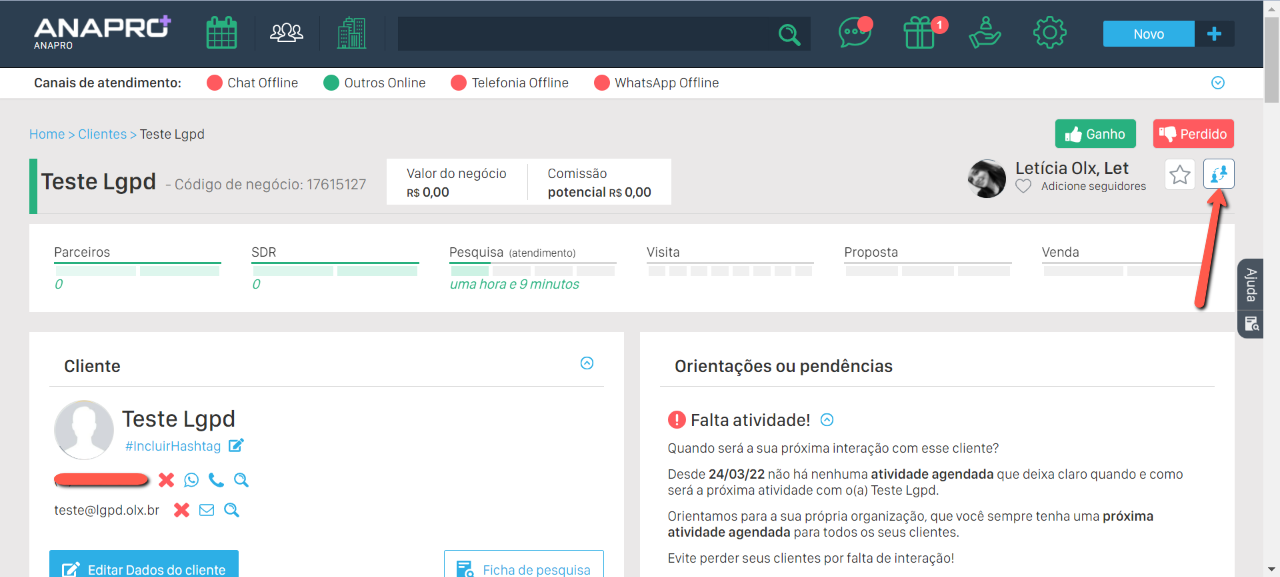Expand the service channels bar chevron
This screenshot has height=577, width=1280.
(1217, 83)
